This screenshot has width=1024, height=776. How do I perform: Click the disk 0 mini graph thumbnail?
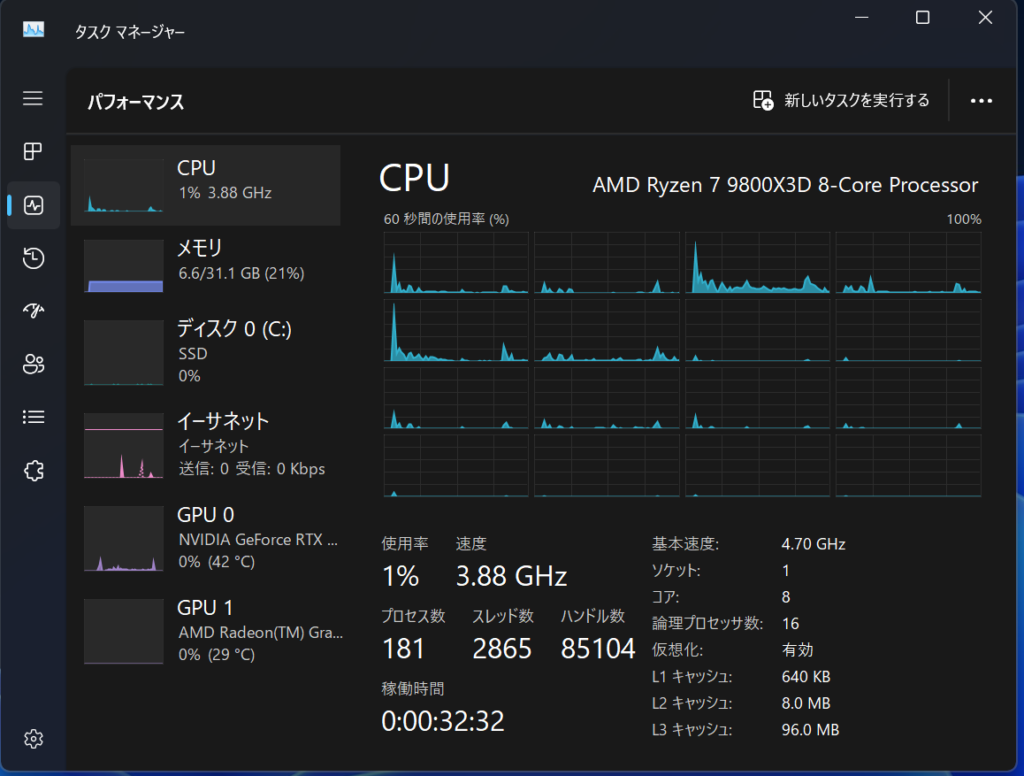pyautogui.click(x=123, y=353)
